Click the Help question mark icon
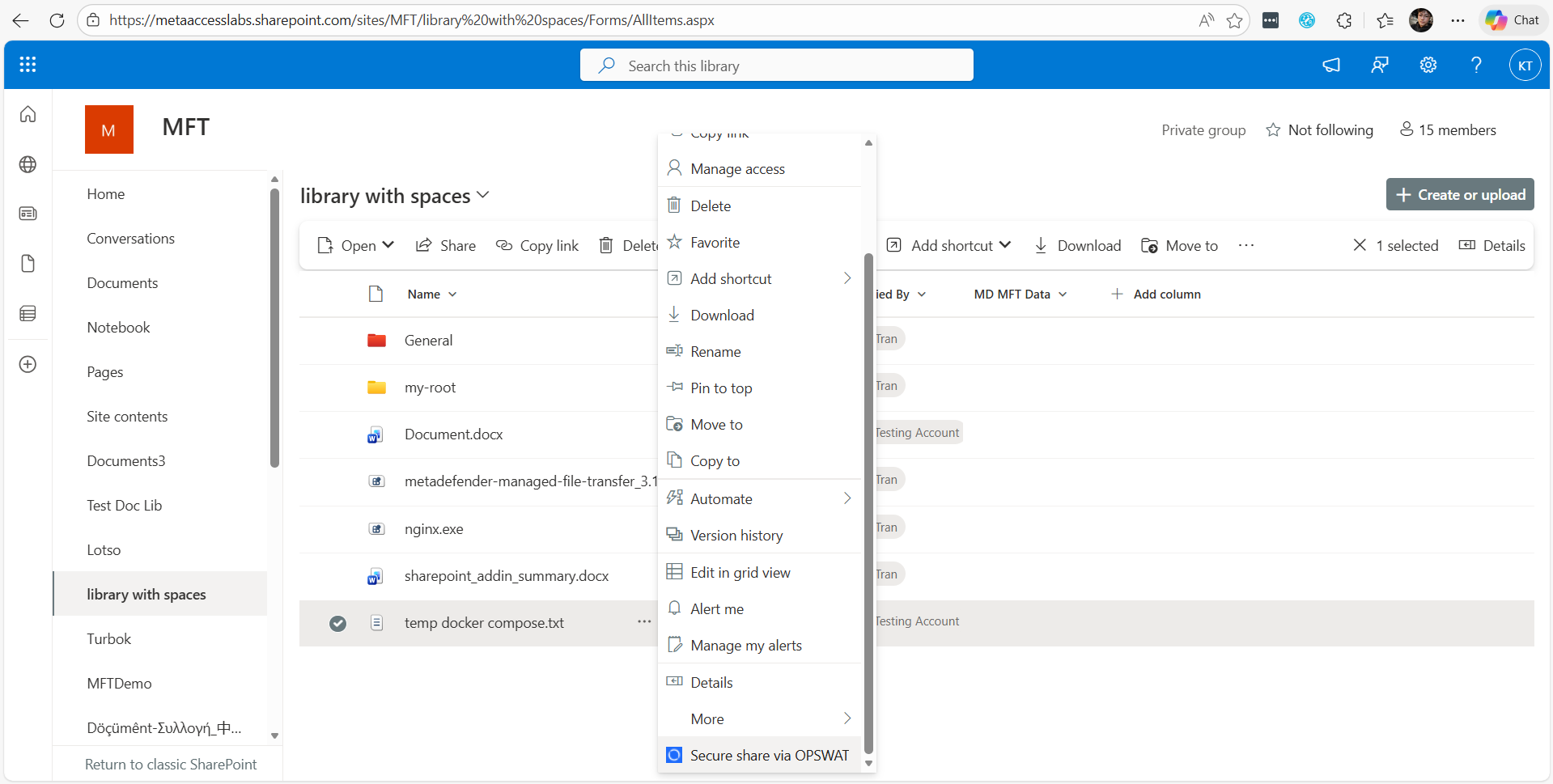 coord(1476,65)
